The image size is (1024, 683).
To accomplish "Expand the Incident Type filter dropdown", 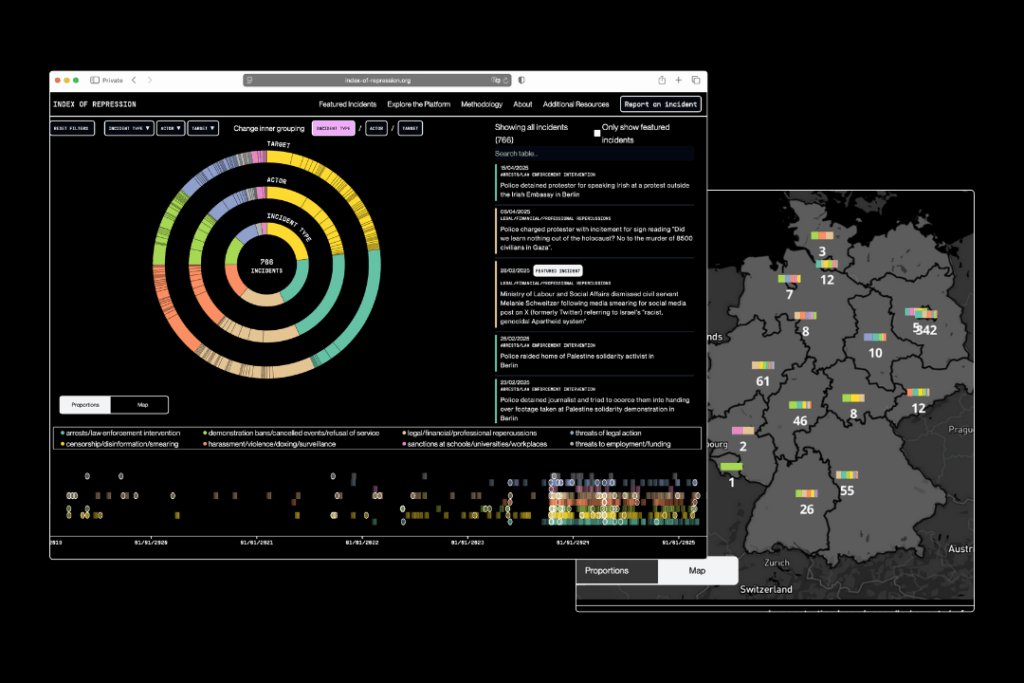I will point(129,128).
